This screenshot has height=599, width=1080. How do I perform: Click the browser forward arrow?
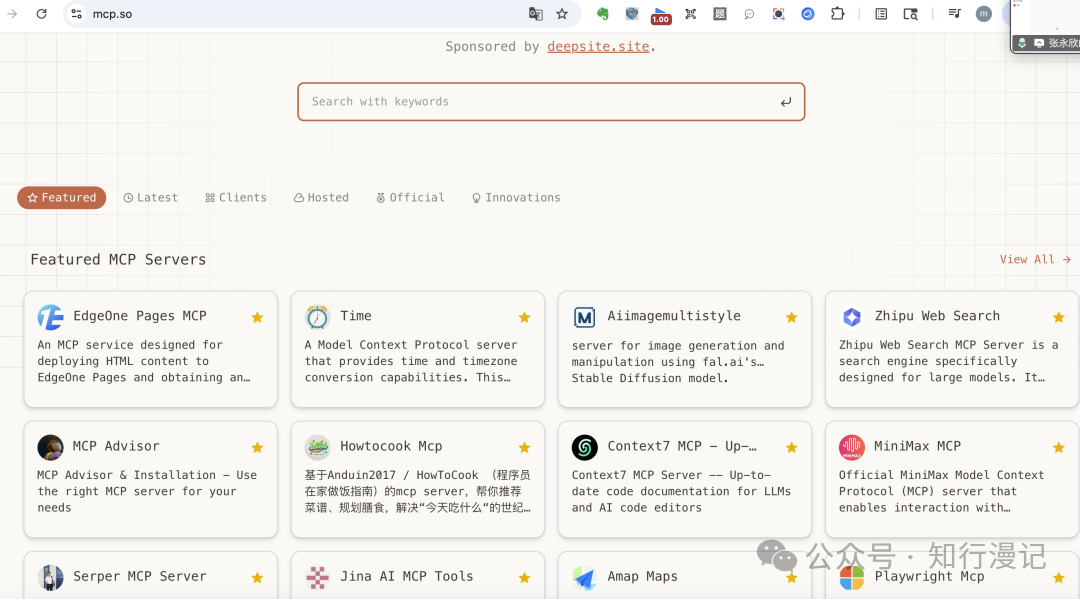(12, 14)
